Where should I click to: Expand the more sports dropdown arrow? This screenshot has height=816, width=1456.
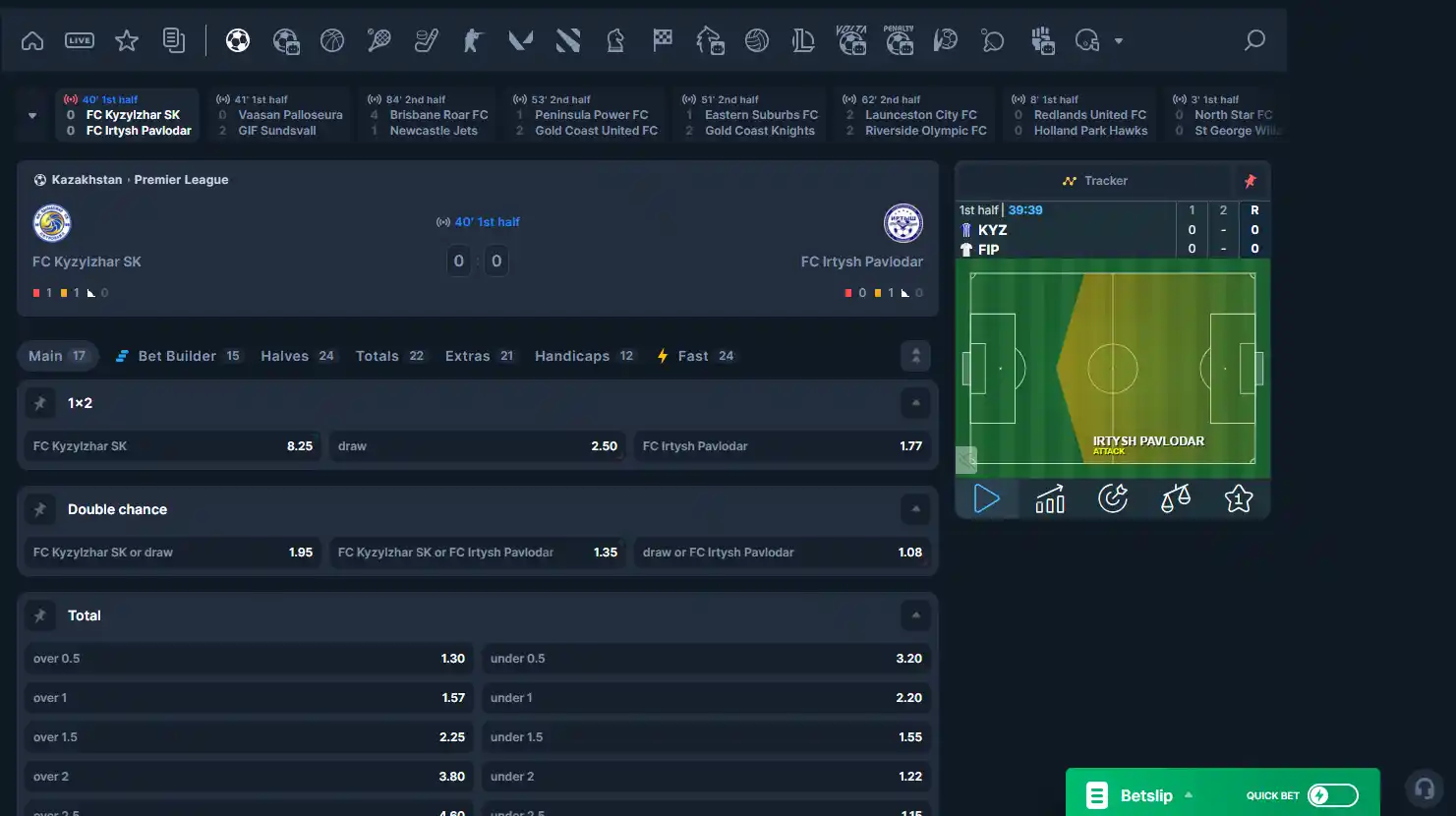[1119, 41]
